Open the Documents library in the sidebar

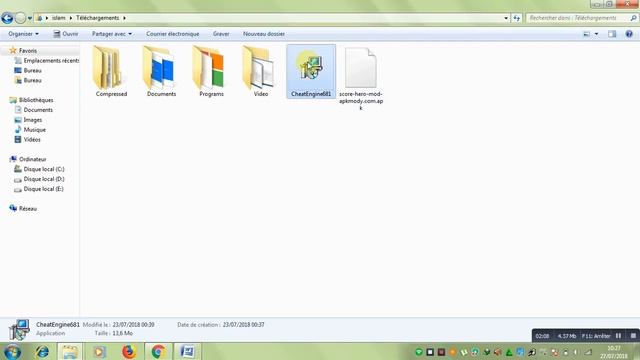[38, 110]
